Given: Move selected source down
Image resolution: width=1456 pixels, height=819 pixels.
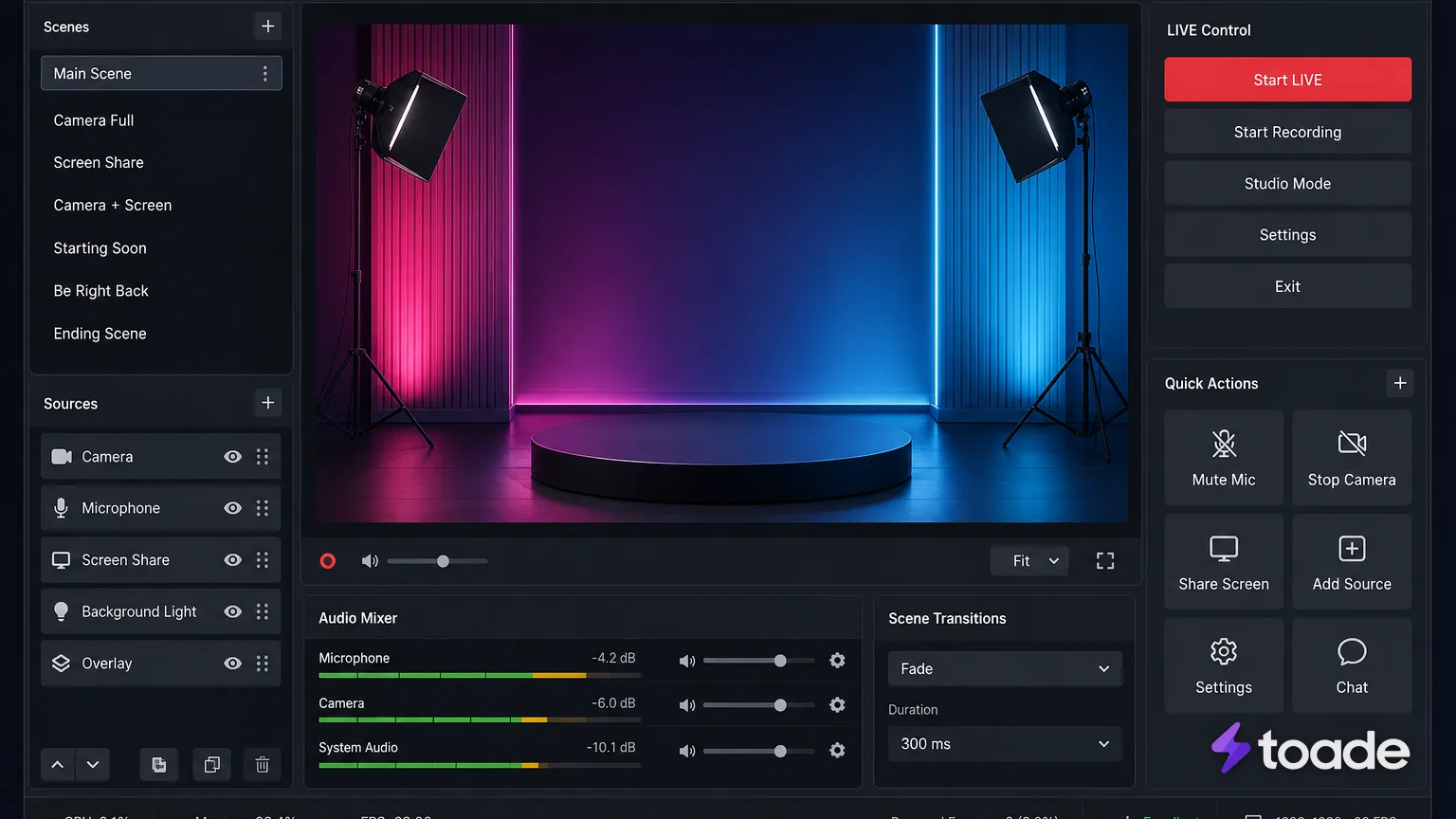Looking at the screenshot, I should pyautogui.click(x=93, y=764).
